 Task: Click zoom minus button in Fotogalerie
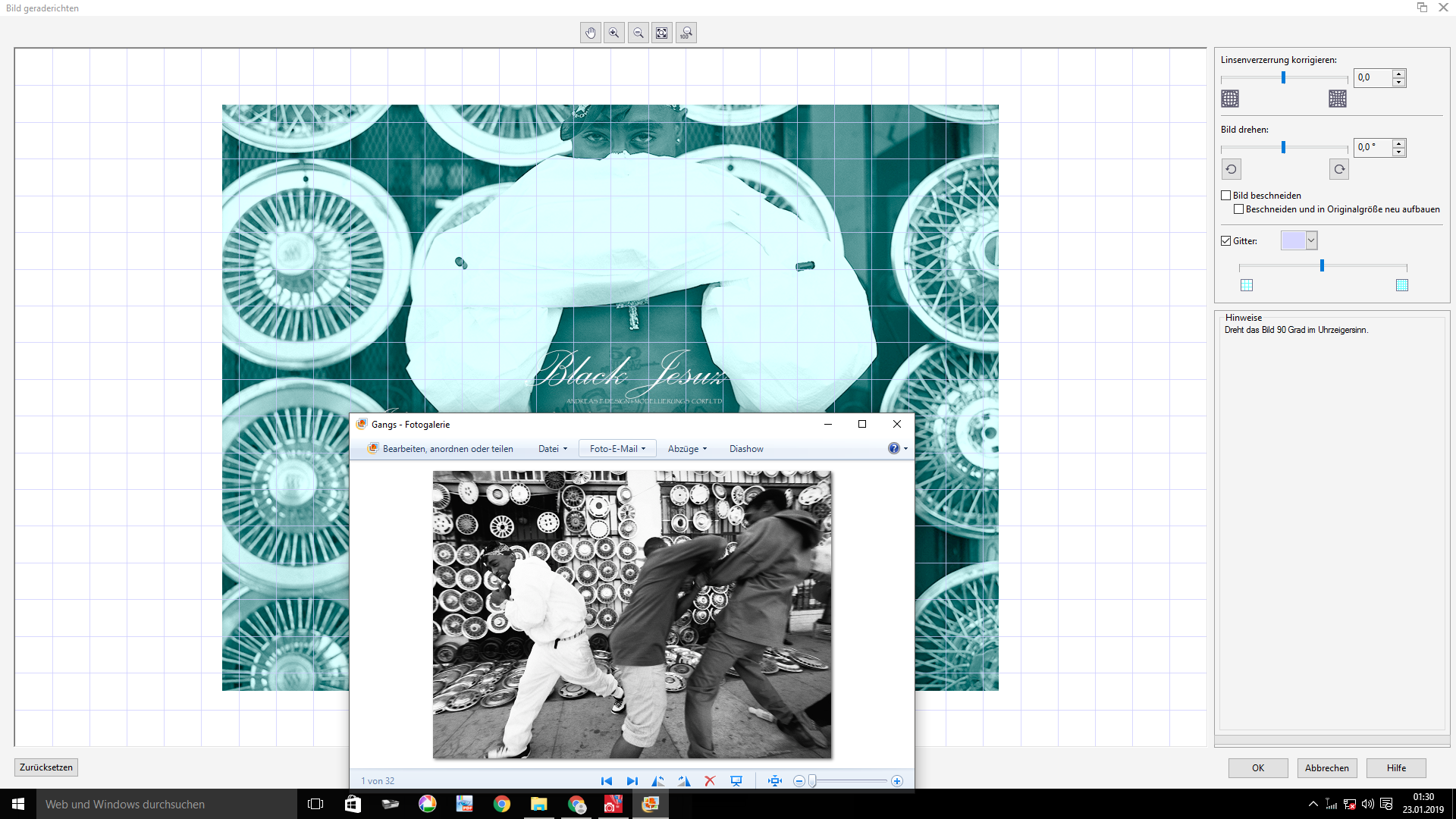click(799, 781)
